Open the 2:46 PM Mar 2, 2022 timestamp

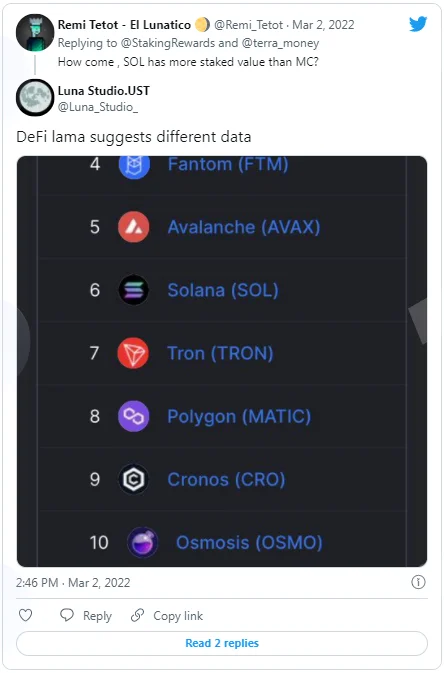(73, 582)
